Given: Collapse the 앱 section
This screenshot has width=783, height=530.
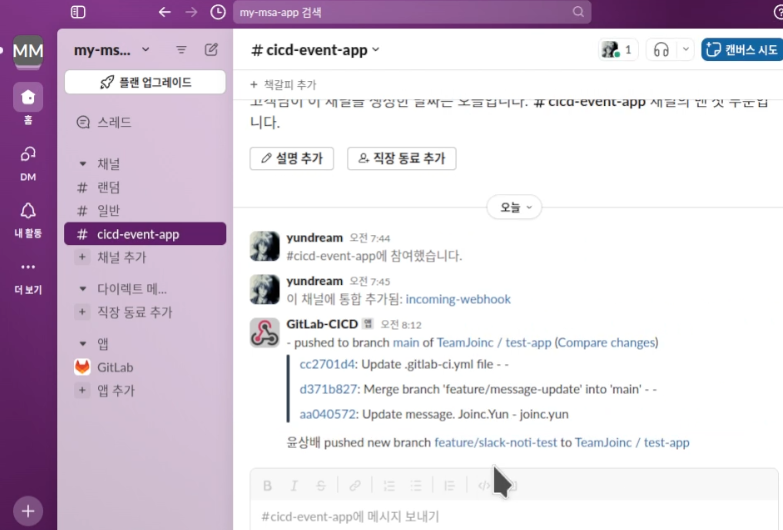Looking at the screenshot, I should click(83, 343).
